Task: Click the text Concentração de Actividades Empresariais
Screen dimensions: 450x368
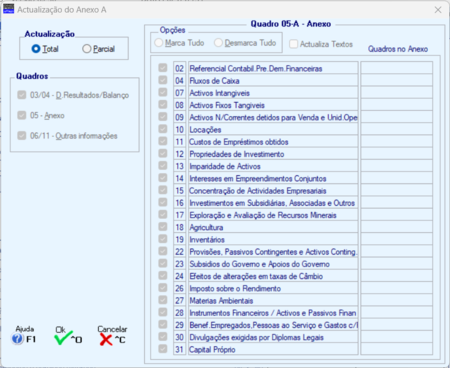Action: 258,191
